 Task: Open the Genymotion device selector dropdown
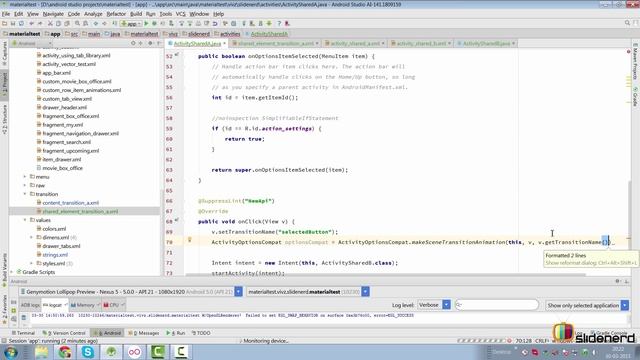[238, 292]
